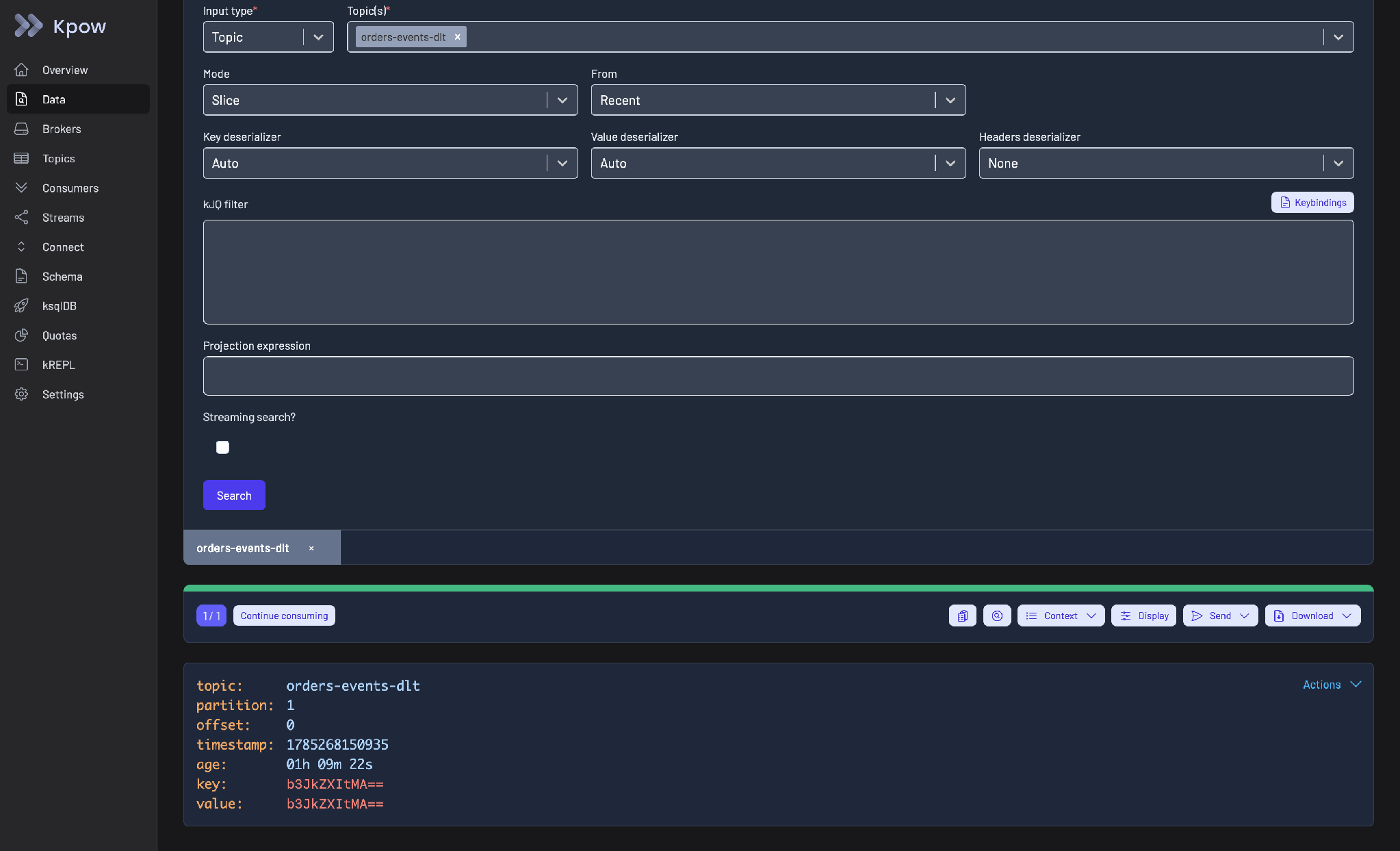Open ksqlDB via its rocket icon
Viewport: 1400px width, 851px height.
pos(21,305)
